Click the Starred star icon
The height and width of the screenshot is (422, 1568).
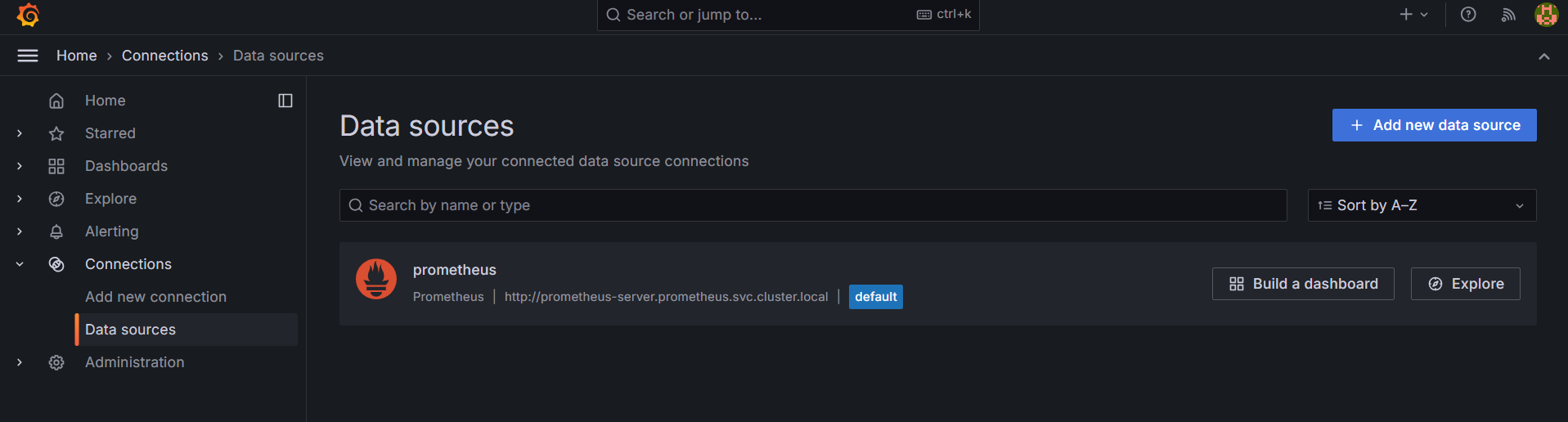point(56,133)
